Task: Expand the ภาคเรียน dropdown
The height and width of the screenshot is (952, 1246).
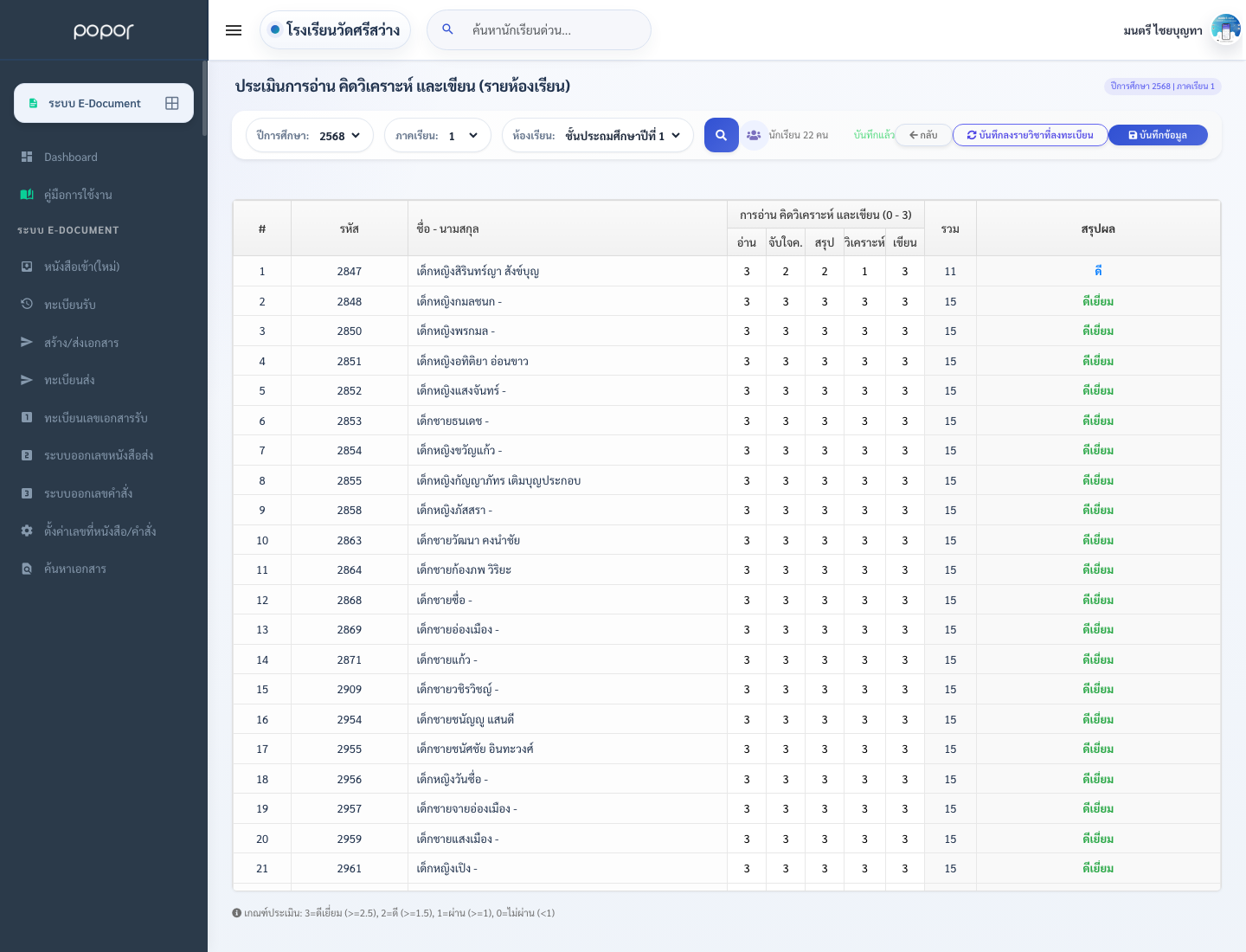Action: 438,135
